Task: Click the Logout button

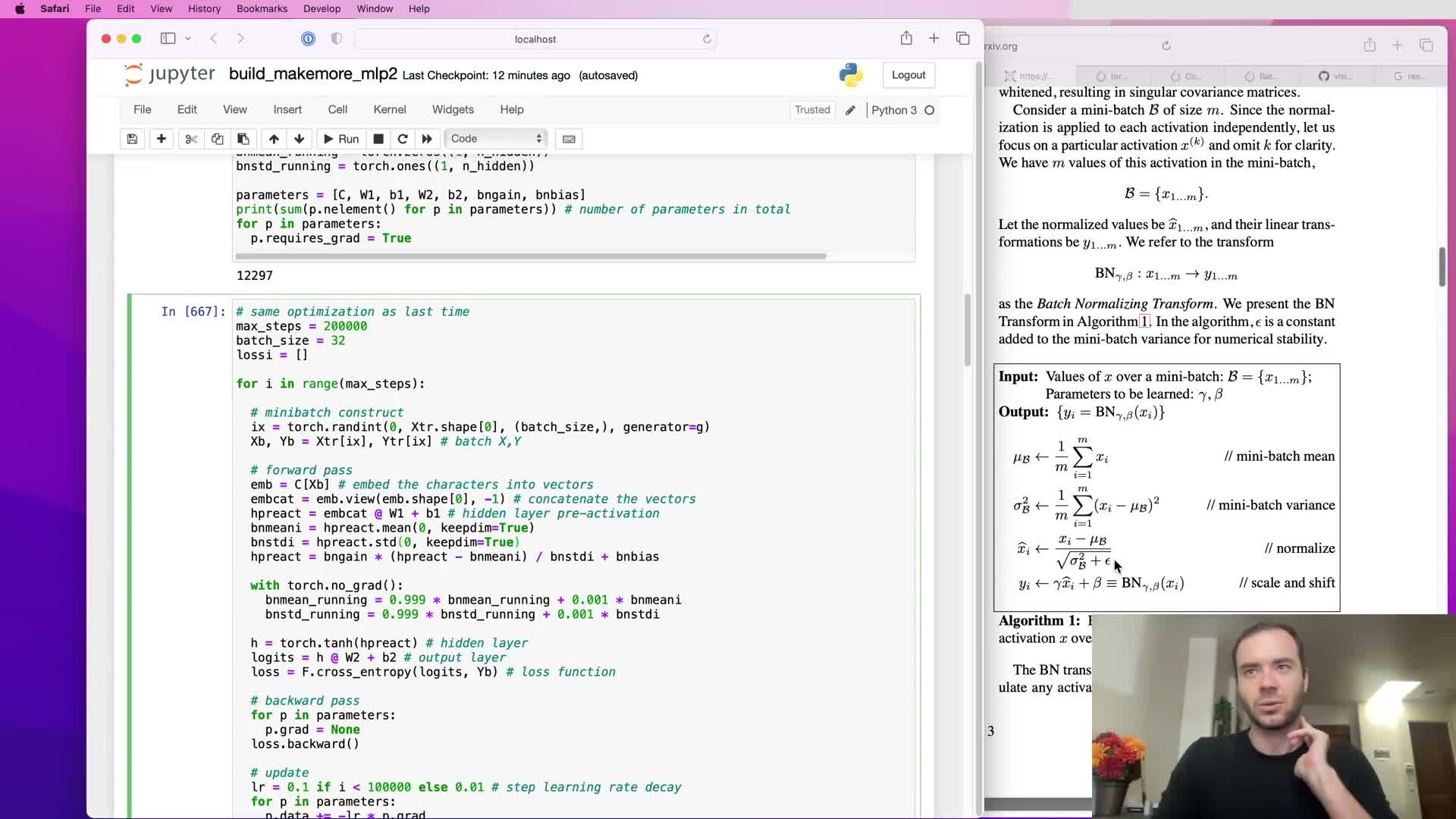Action: tap(908, 75)
